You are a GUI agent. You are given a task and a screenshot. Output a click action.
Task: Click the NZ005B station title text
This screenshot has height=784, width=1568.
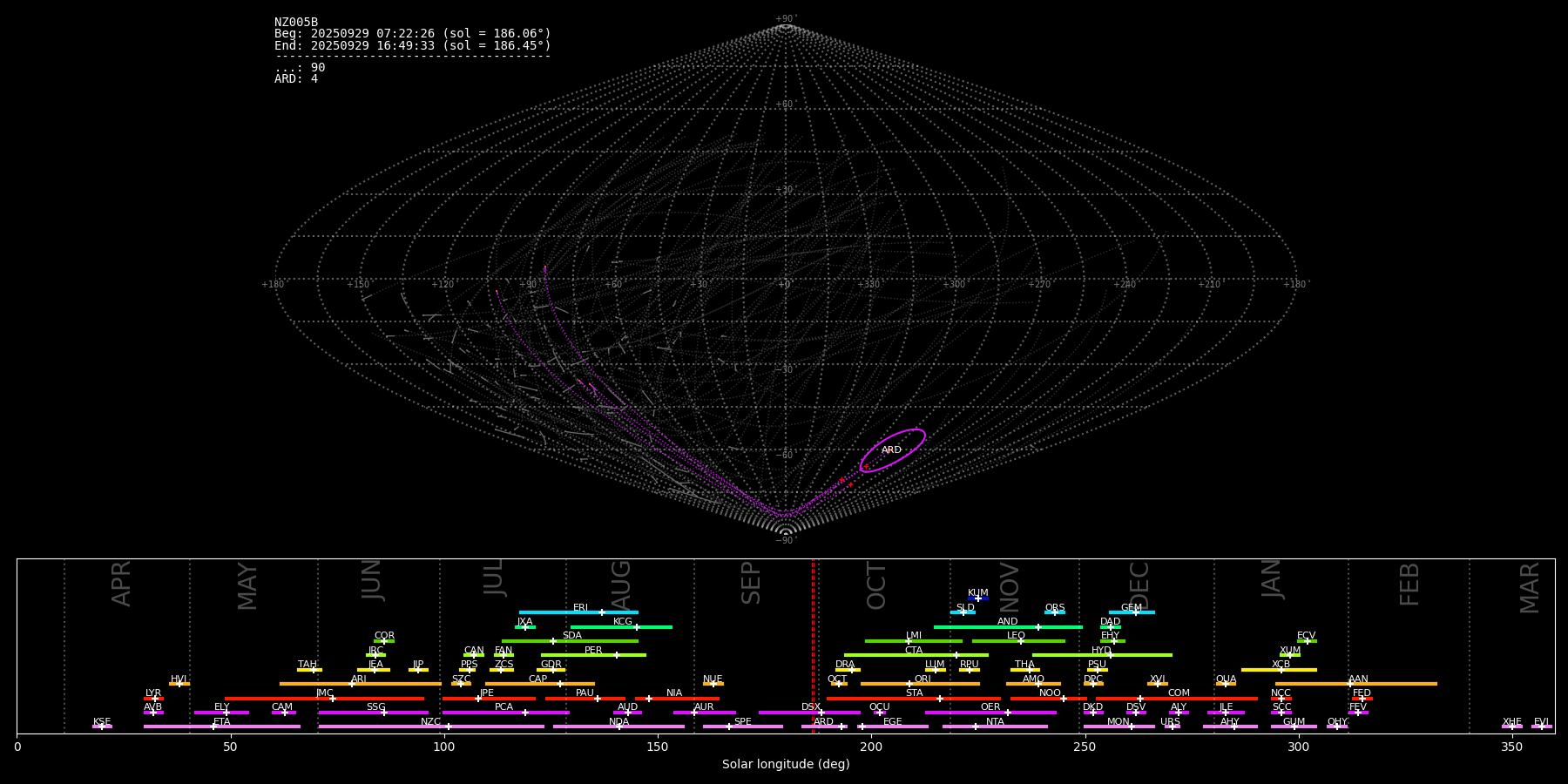coord(296,23)
